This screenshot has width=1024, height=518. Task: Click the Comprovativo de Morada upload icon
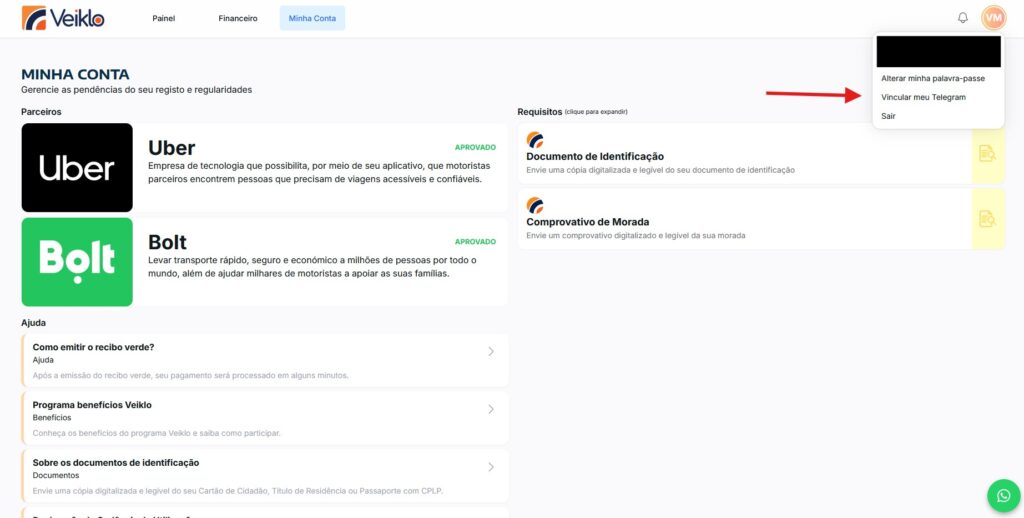pyautogui.click(x=987, y=219)
